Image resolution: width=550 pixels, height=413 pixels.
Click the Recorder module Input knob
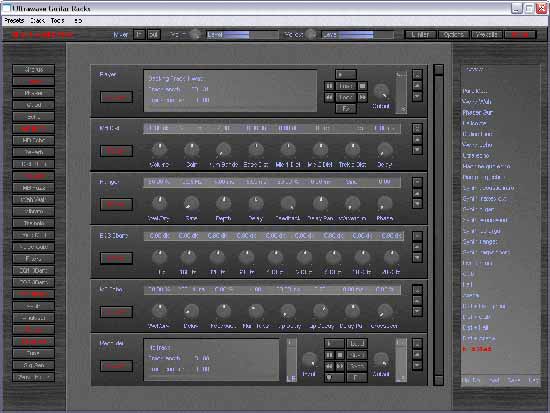click(309, 360)
